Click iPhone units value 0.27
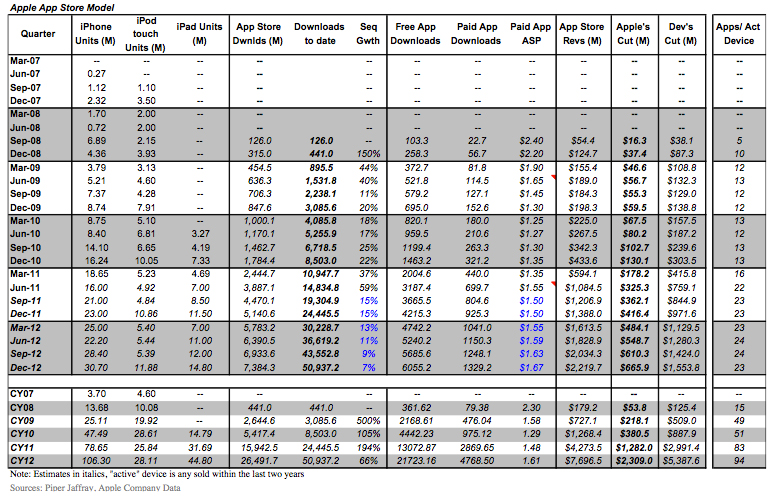Screen dimensions: 775x501 tap(96, 74)
